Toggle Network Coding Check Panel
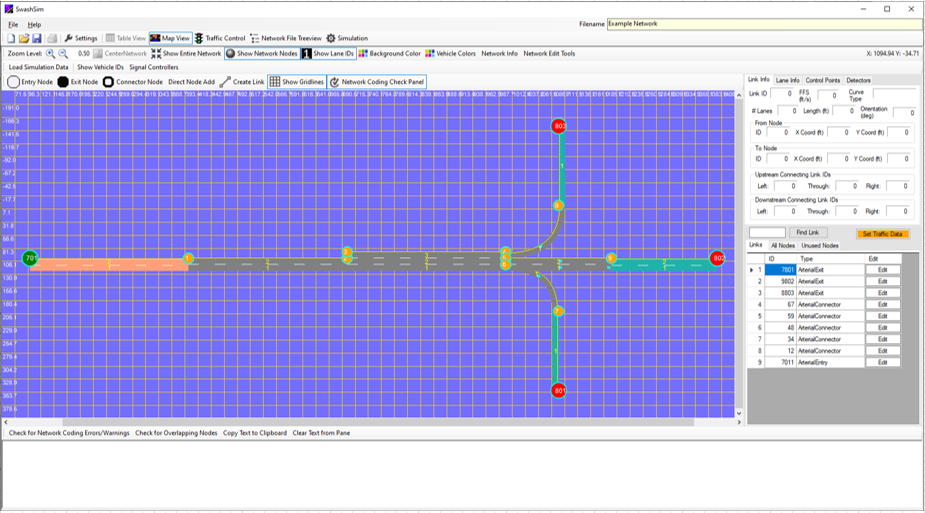925x513 pixels. pyautogui.click(x=376, y=82)
